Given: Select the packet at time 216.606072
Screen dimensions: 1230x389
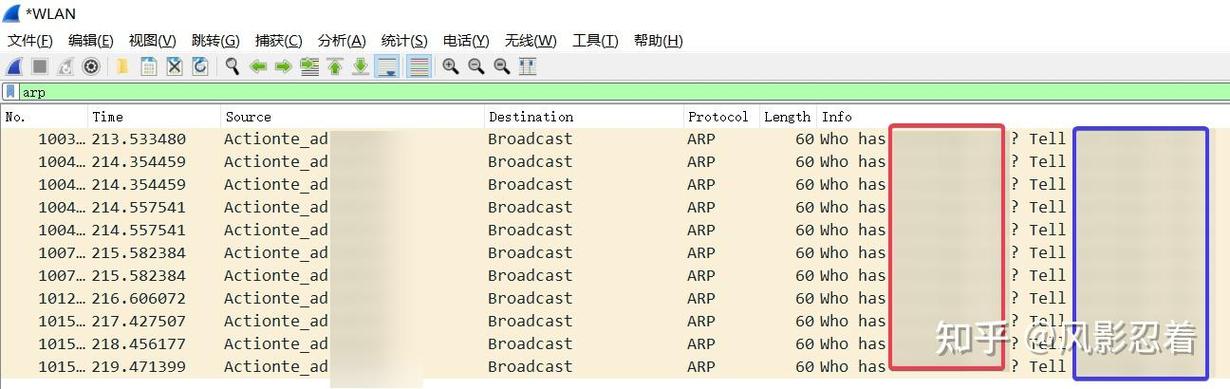Looking at the screenshot, I should click(x=615, y=298).
